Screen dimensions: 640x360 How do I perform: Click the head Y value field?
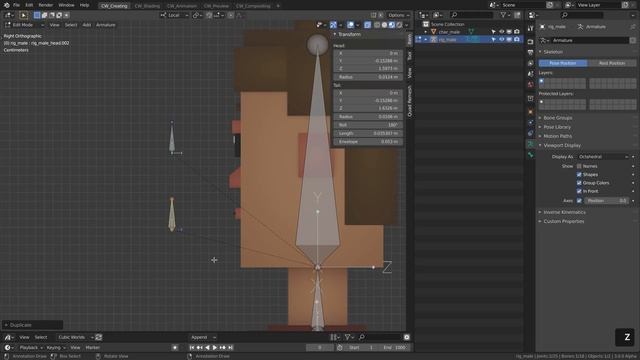368,61
